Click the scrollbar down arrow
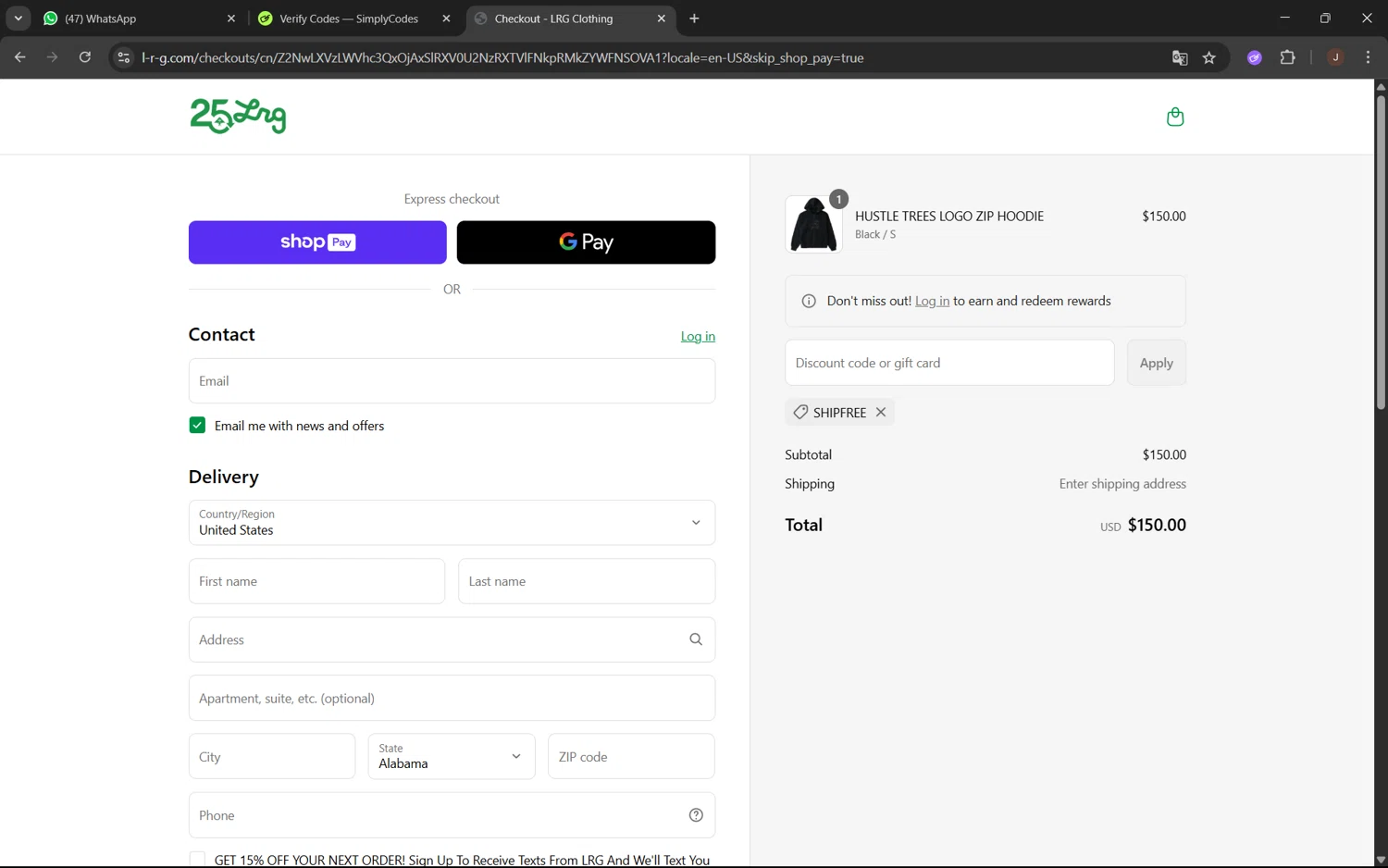The image size is (1388, 868). pos(1381,861)
